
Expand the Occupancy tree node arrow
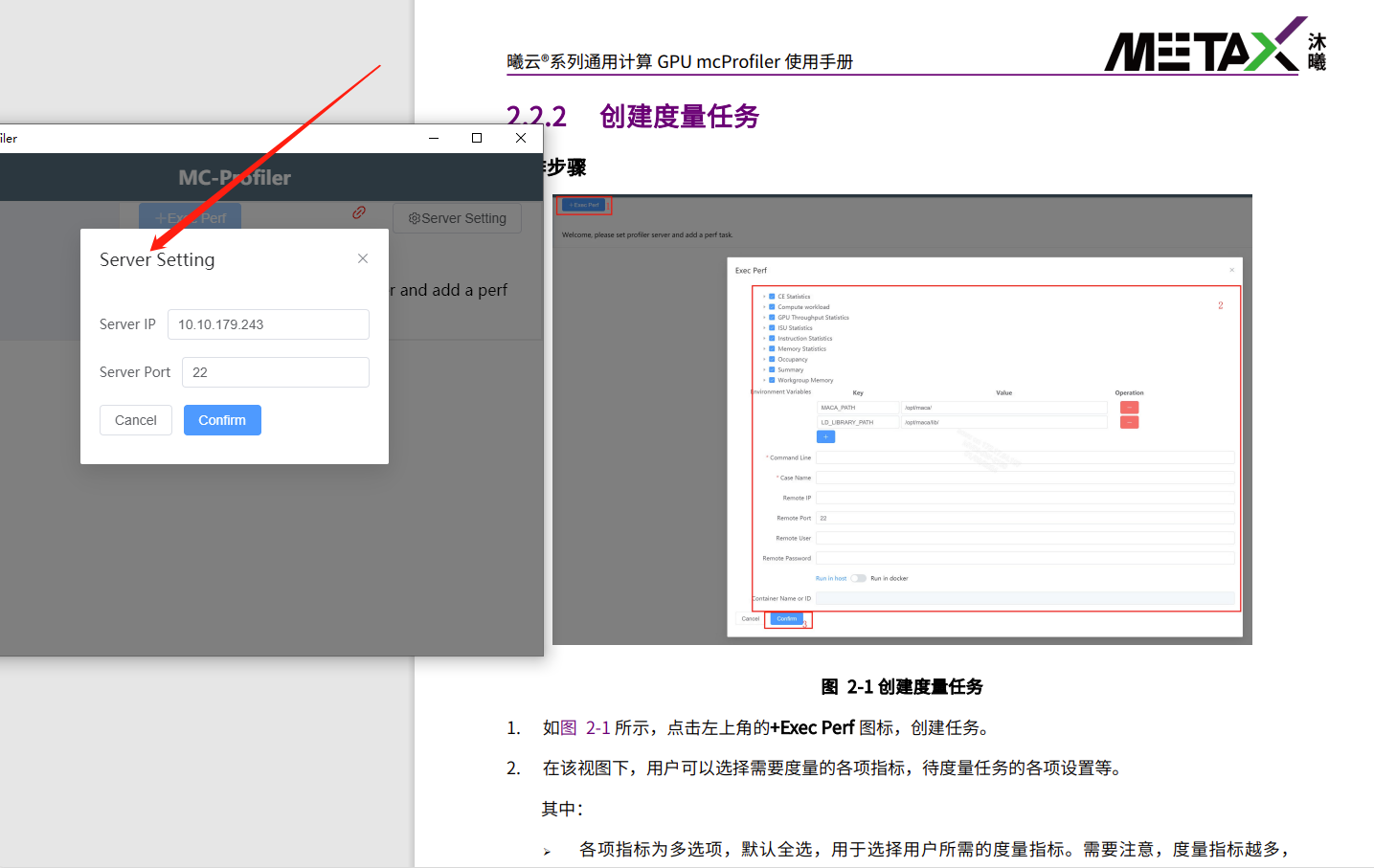(764, 359)
